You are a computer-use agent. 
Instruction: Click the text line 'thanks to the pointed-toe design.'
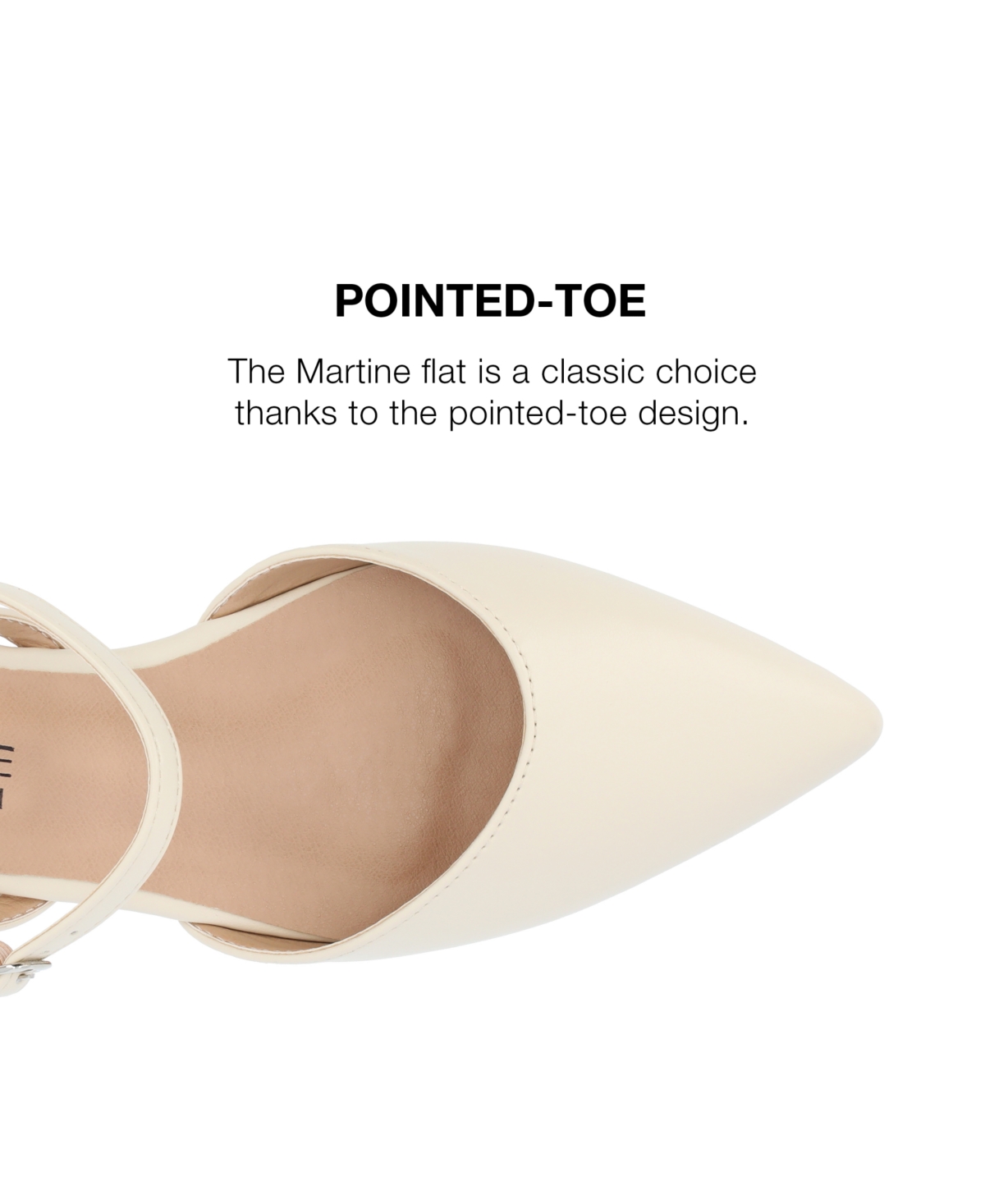492,414
